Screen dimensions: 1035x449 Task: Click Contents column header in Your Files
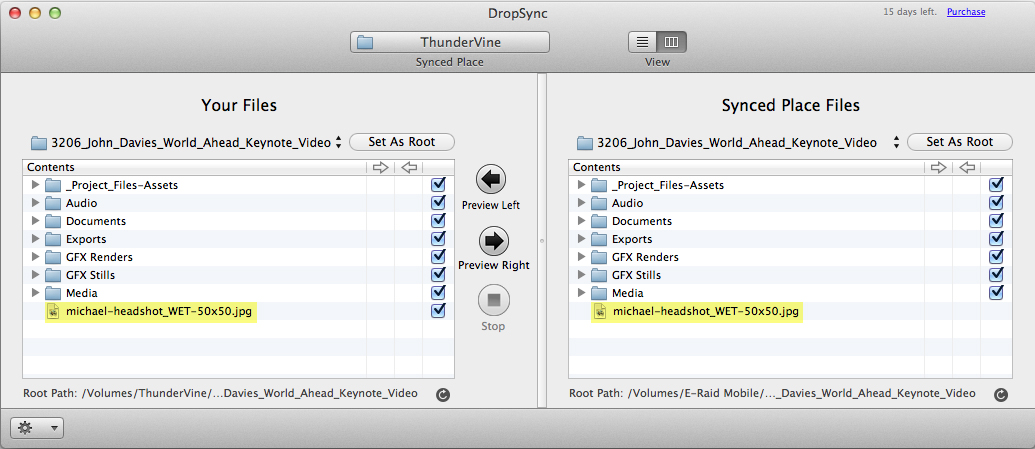[195, 168]
